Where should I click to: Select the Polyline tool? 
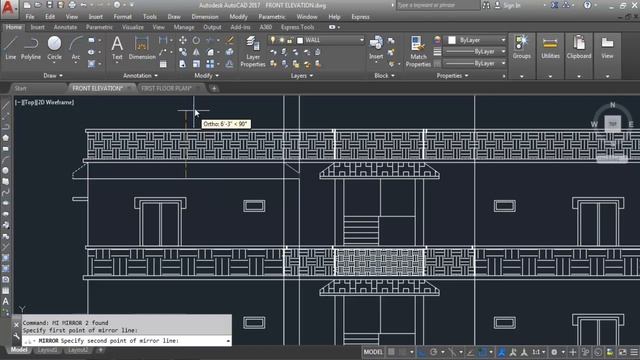31,48
